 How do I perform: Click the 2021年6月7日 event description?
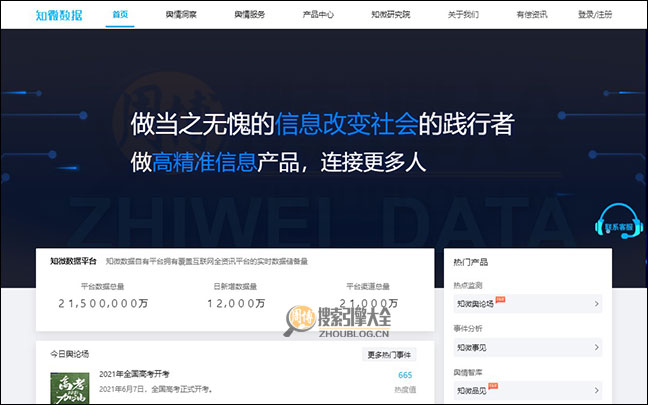coord(156,389)
